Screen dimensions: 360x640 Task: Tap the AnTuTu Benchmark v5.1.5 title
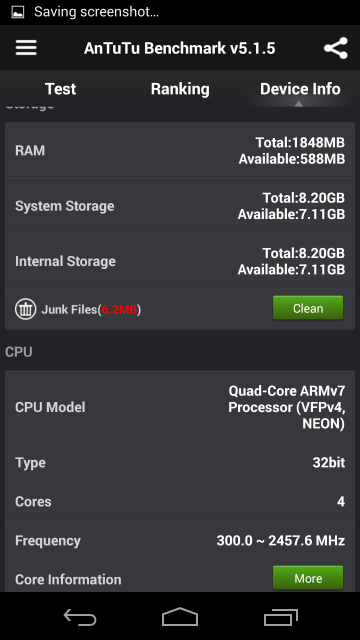point(180,48)
